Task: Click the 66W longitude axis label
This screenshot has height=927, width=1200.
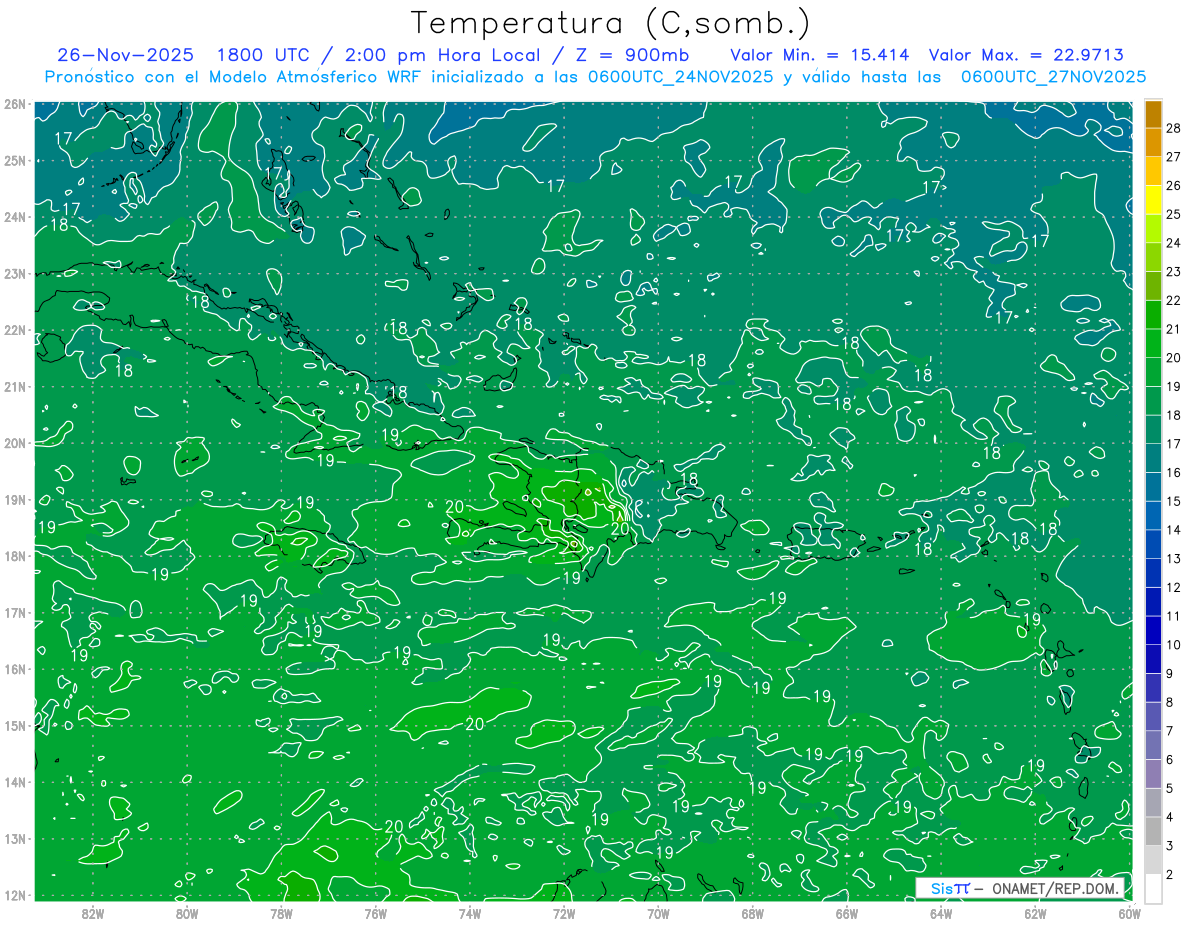Action: (846, 912)
